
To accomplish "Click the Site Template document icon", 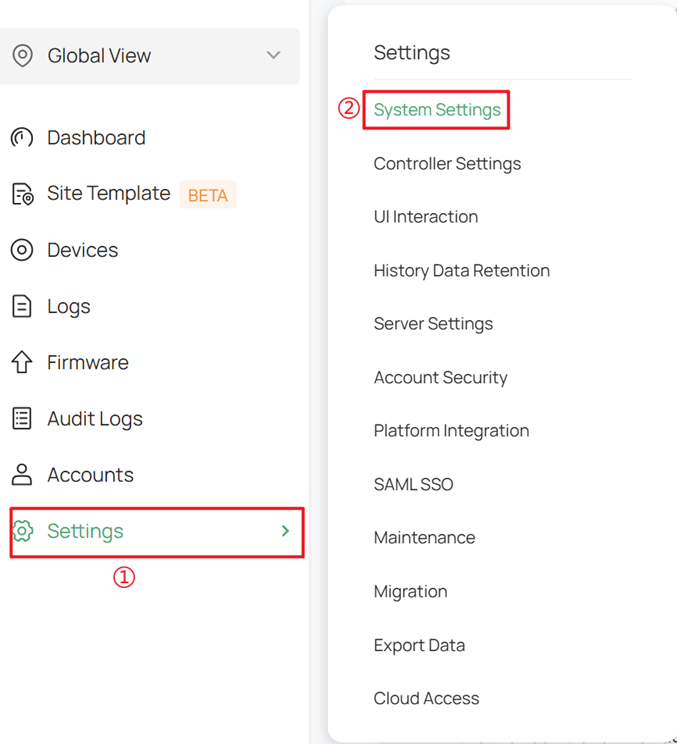I will click(22, 194).
